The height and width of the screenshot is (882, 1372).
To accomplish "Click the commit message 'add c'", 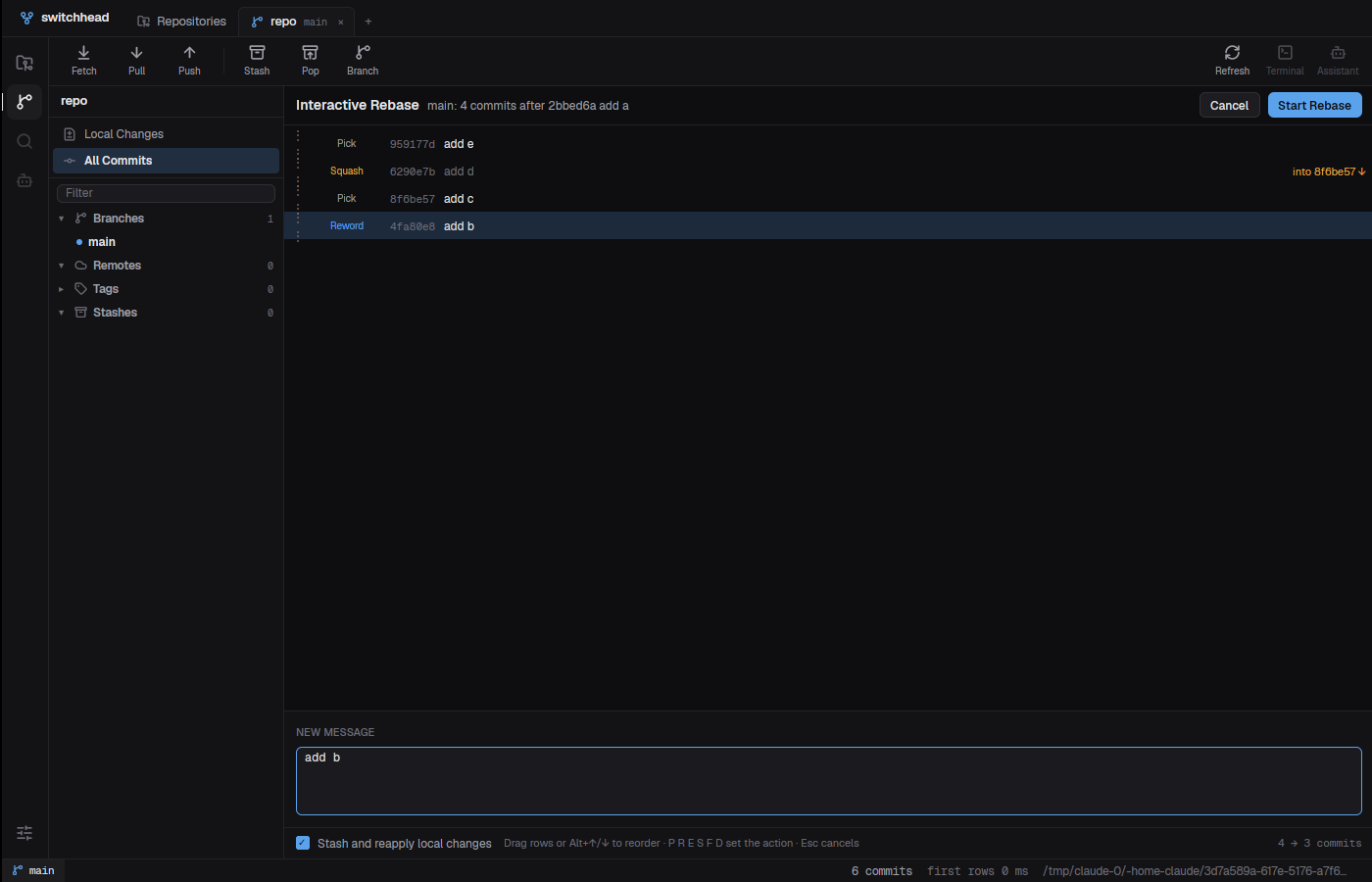I will click(459, 199).
